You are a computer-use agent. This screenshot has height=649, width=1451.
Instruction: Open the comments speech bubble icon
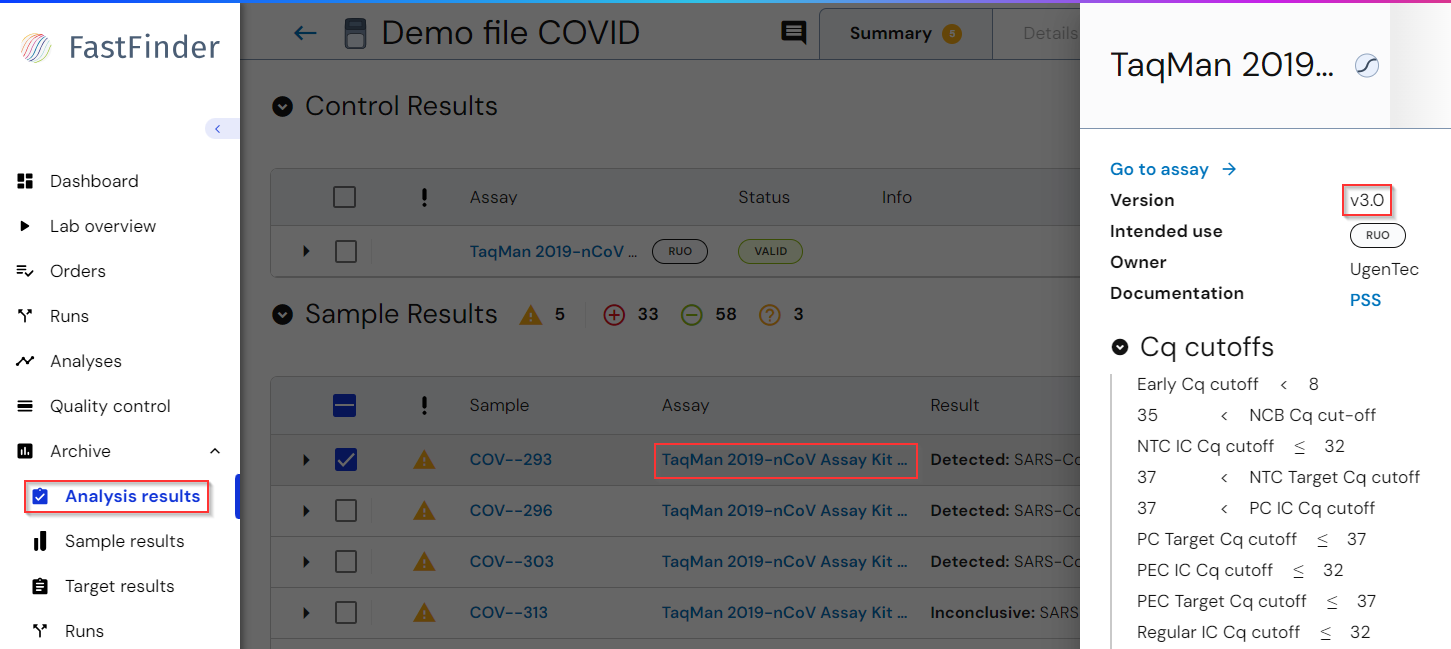pos(793,33)
